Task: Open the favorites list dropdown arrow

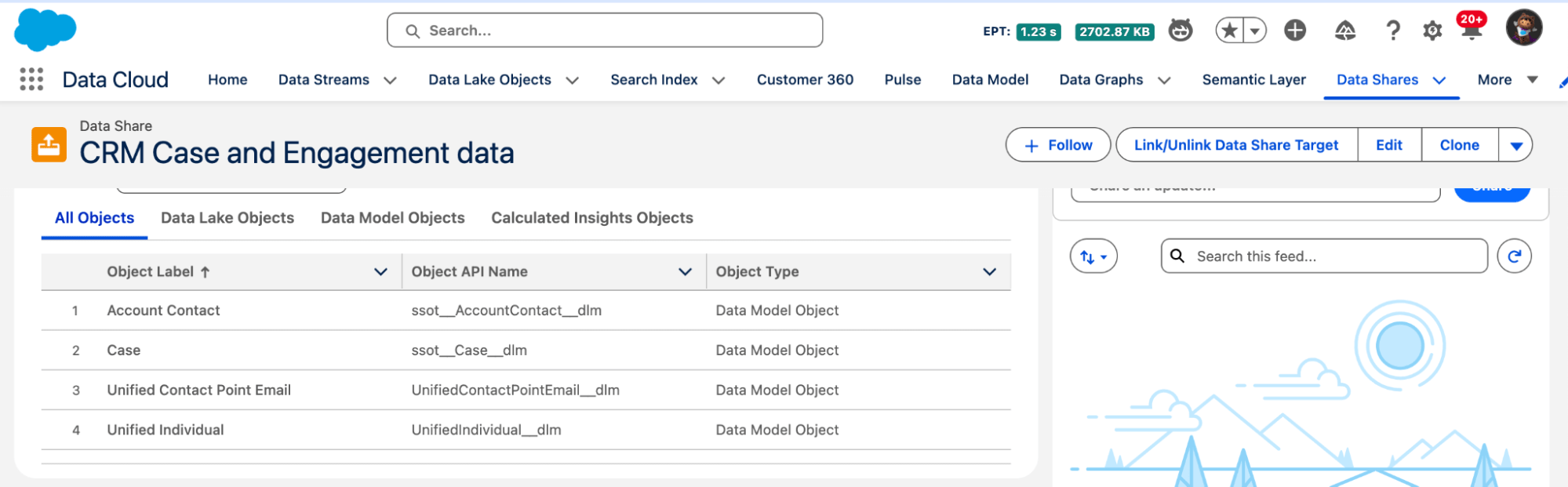Action: click(x=1255, y=31)
